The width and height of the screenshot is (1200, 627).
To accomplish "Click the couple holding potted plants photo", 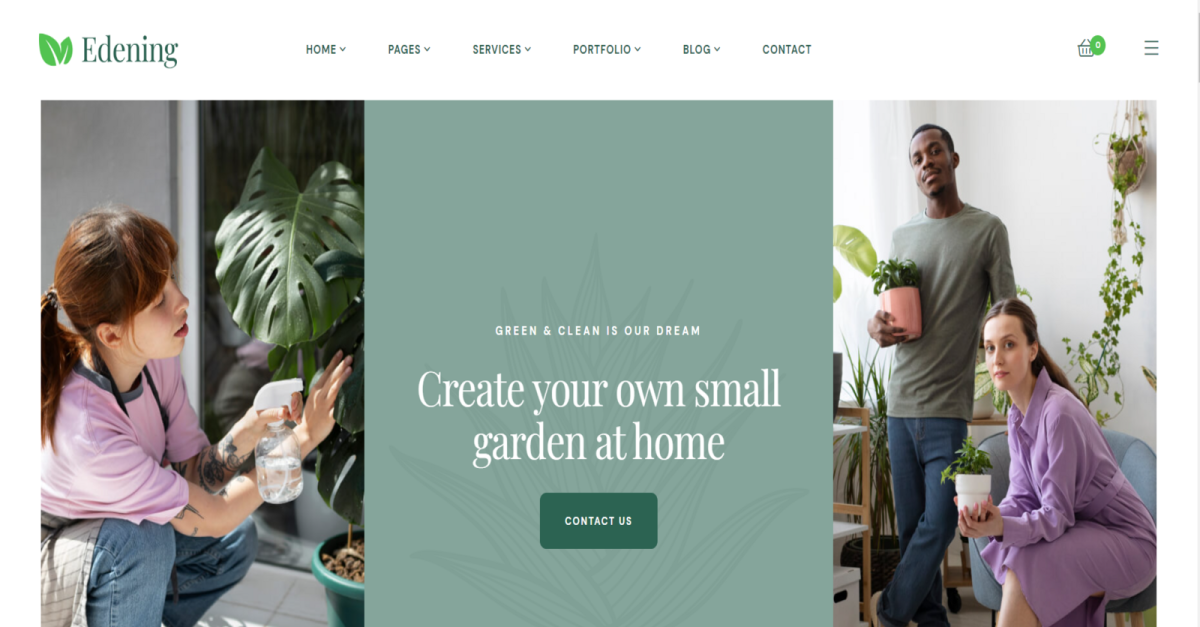I will pos(995,363).
